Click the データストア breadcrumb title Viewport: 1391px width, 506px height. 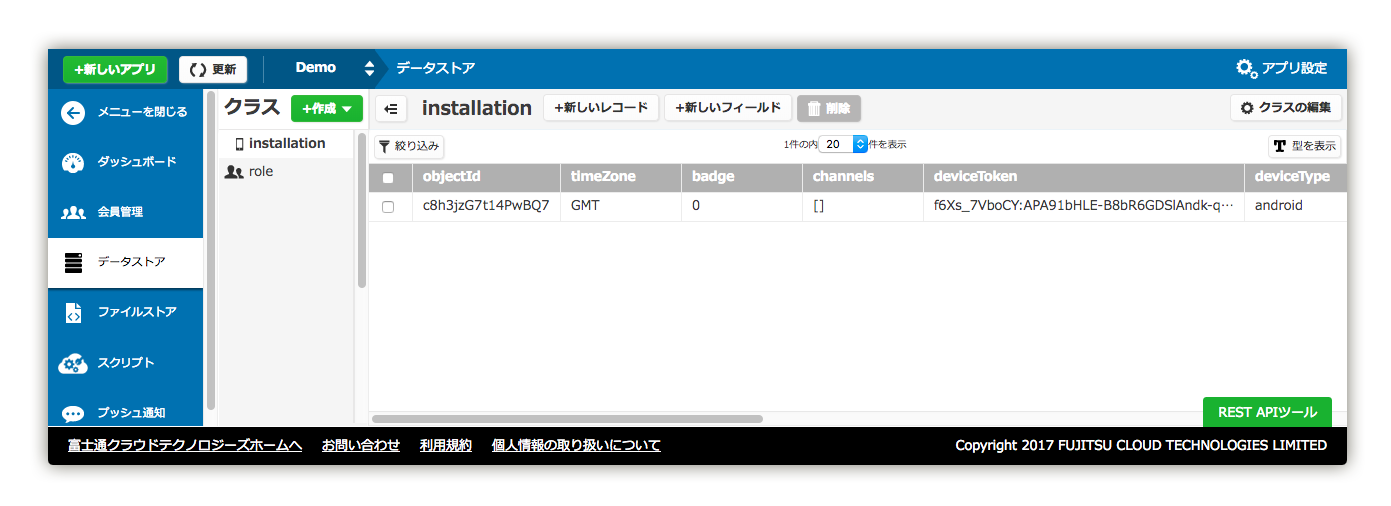pyautogui.click(x=435, y=68)
